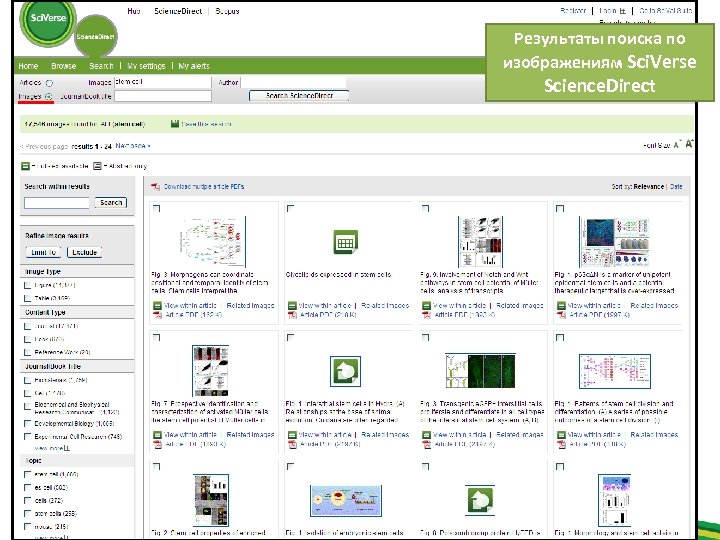Click the PDF icon under Fig. 1 Patterns of division

pyautogui.click(x=561, y=444)
